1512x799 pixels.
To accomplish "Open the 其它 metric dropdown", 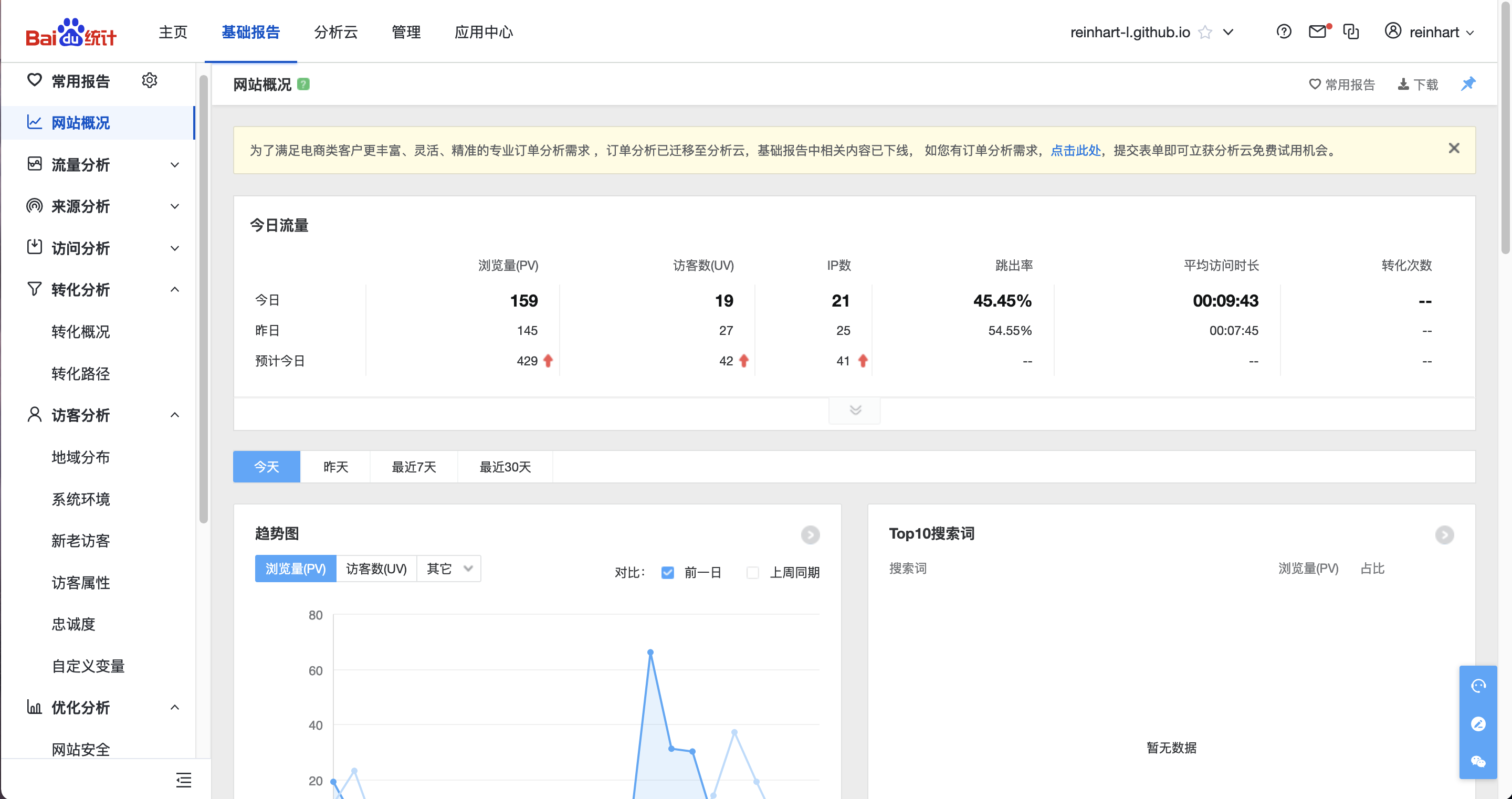I will pos(449,569).
